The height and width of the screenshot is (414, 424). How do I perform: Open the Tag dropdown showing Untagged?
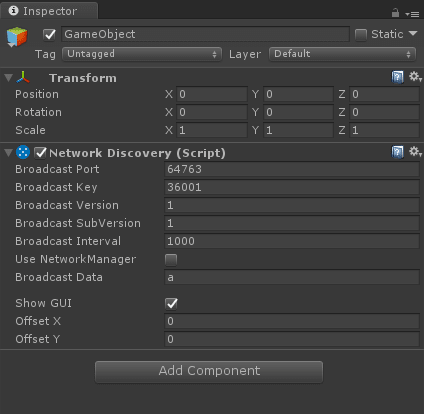(142, 54)
